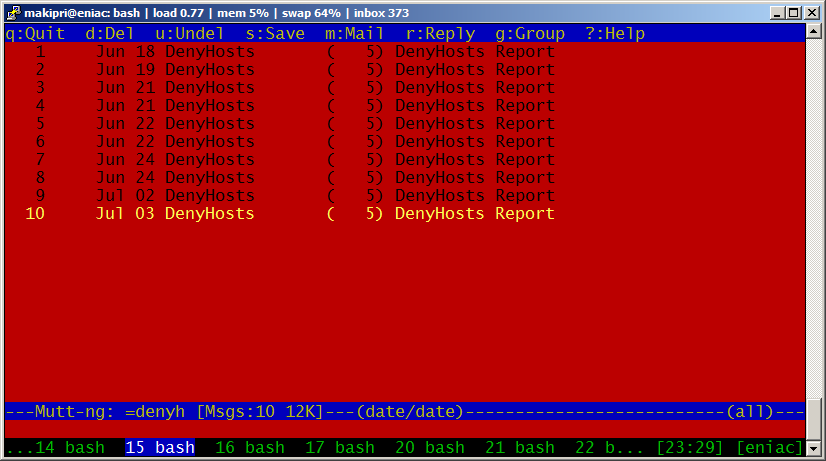Click the q:Quit shortcut hint
826x461 pixels.
(x=35, y=34)
